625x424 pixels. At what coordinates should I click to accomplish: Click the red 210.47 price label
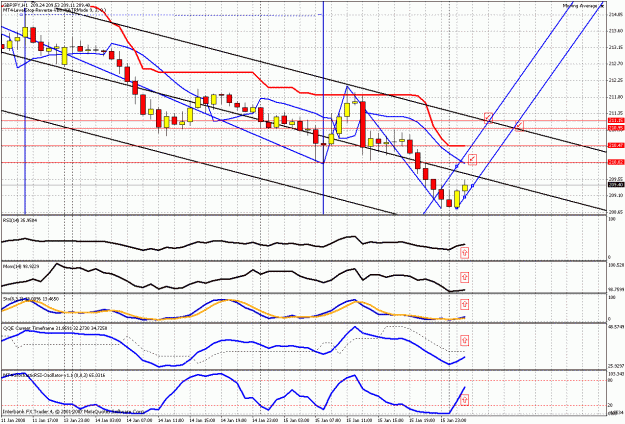pyautogui.click(x=616, y=145)
